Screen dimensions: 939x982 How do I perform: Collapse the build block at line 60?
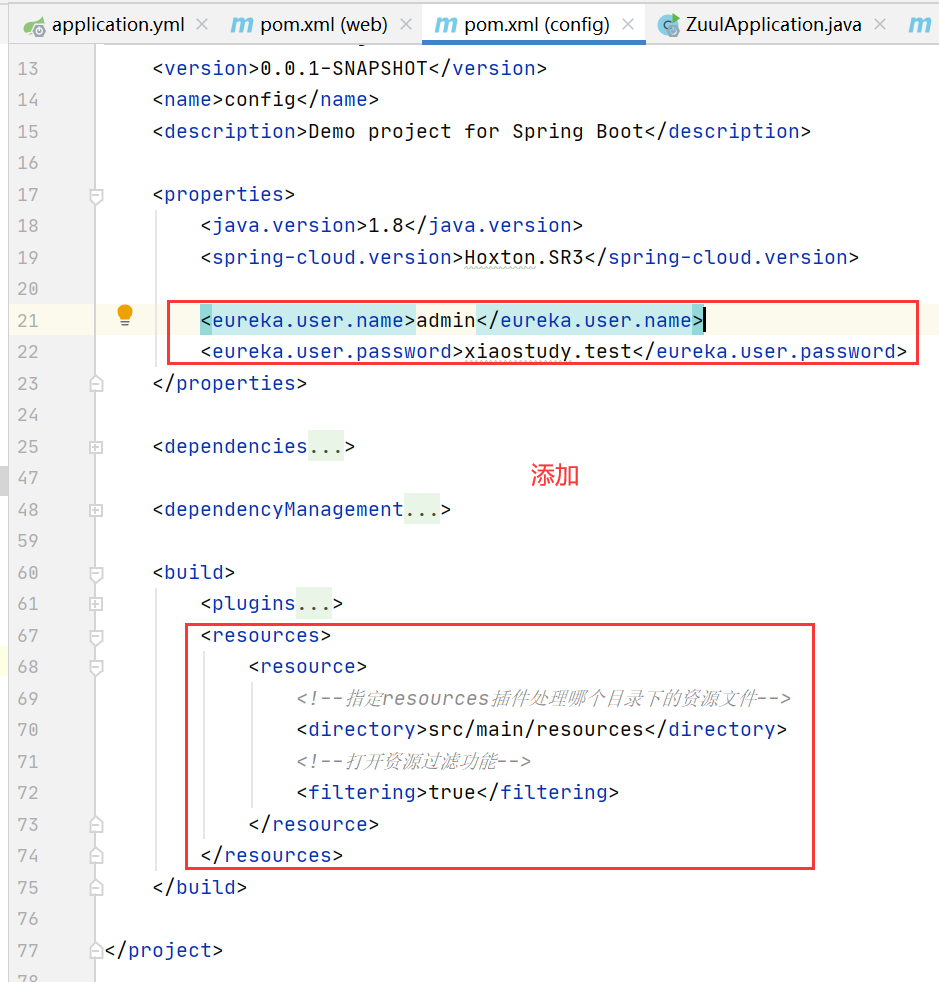click(96, 574)
